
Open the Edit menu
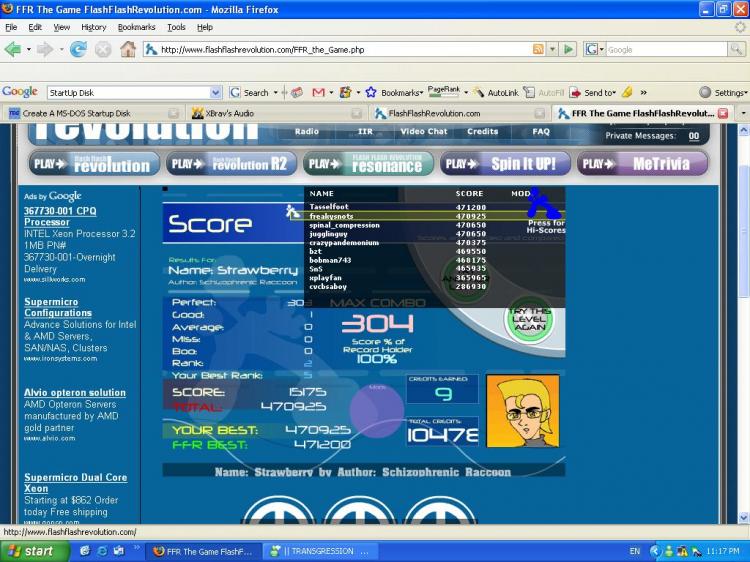35,27
